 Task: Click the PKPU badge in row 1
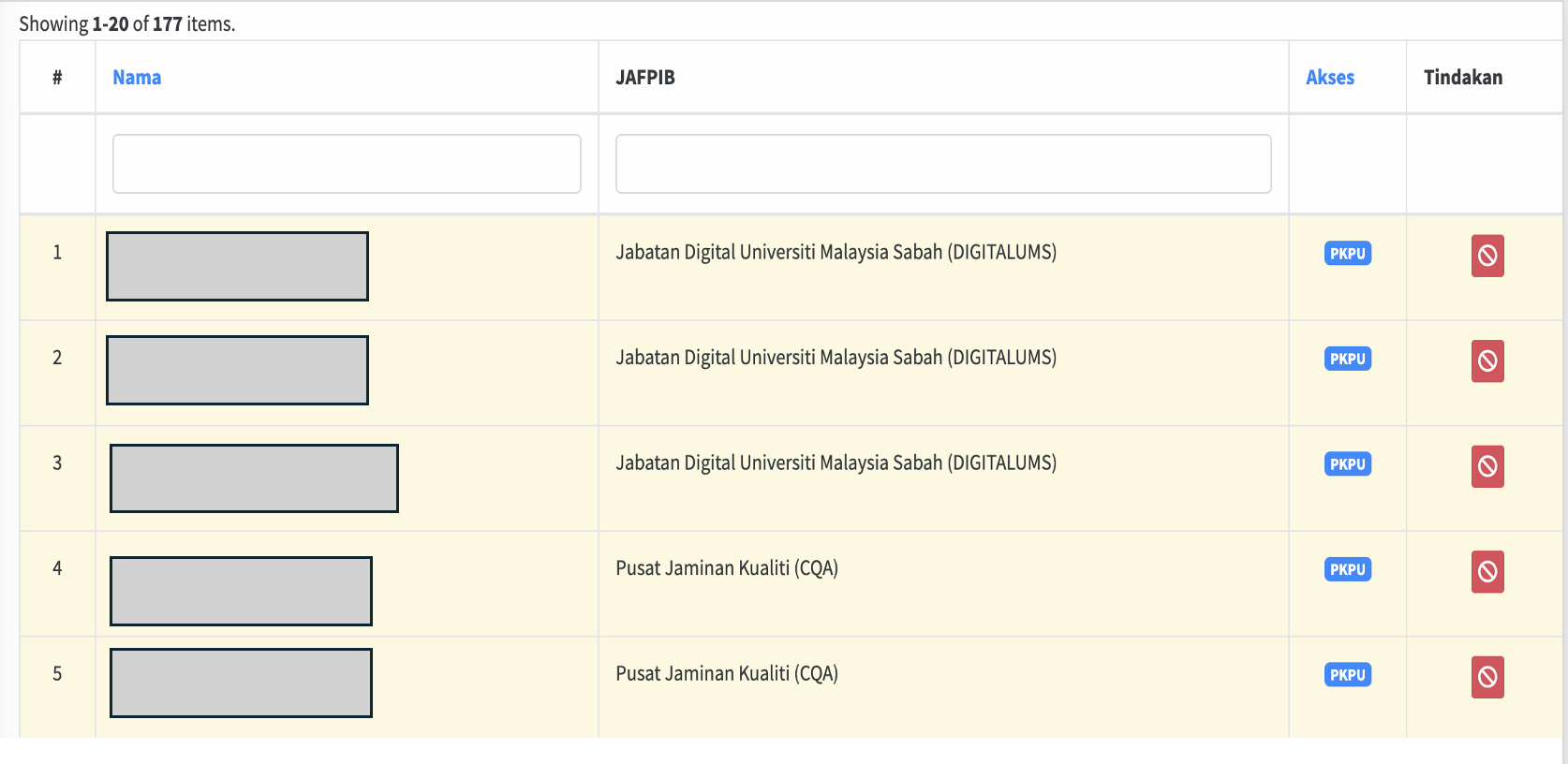click(1347, 254)
